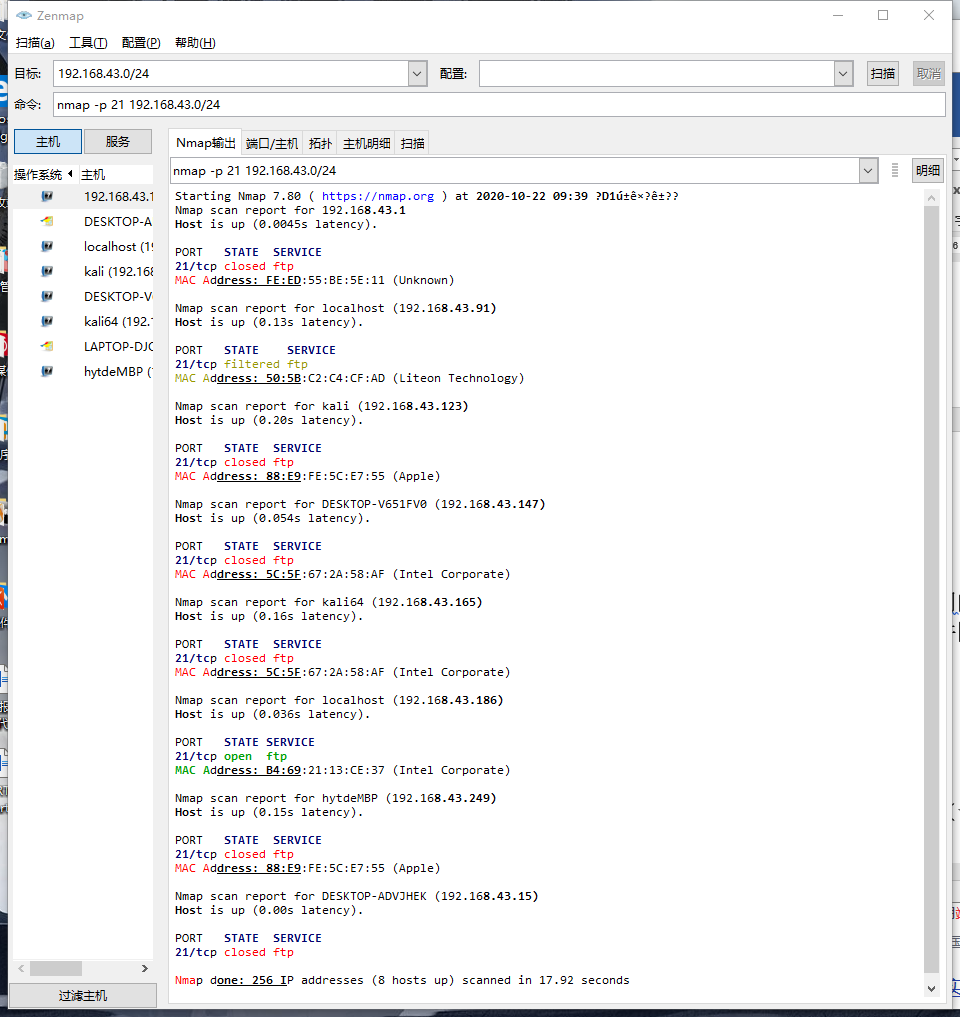Select host DESKTOP-A in list
The height and width of the screenshot is (1017, 960).
[x=83, y=221]
